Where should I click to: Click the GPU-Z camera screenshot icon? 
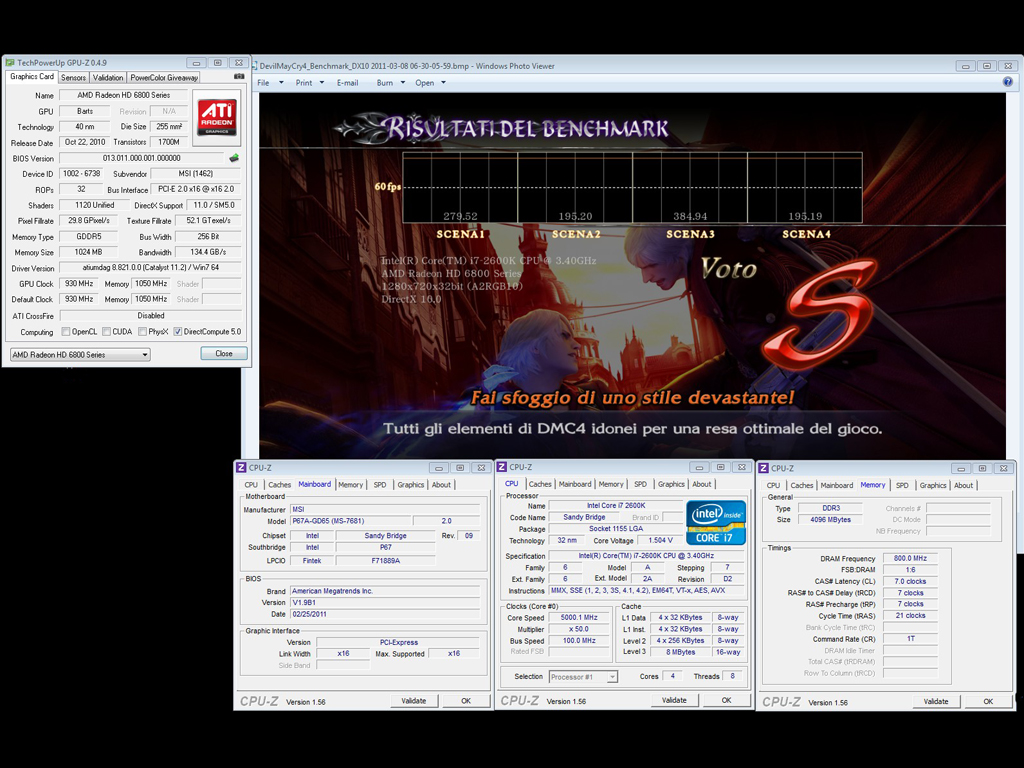click(239, 76)
